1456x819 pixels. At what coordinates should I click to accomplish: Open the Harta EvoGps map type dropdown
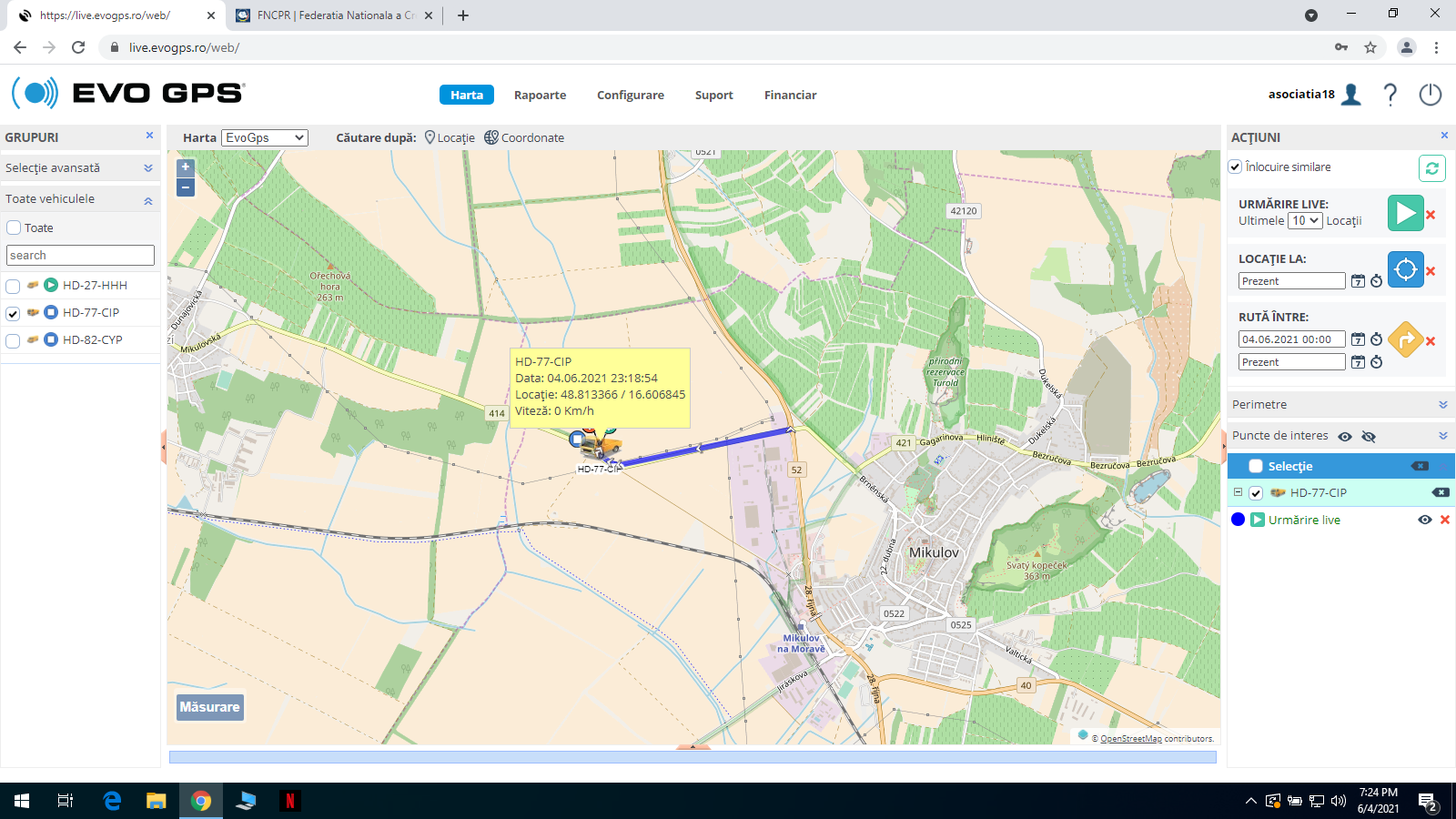pyautogui.click(x=265, y=137)
